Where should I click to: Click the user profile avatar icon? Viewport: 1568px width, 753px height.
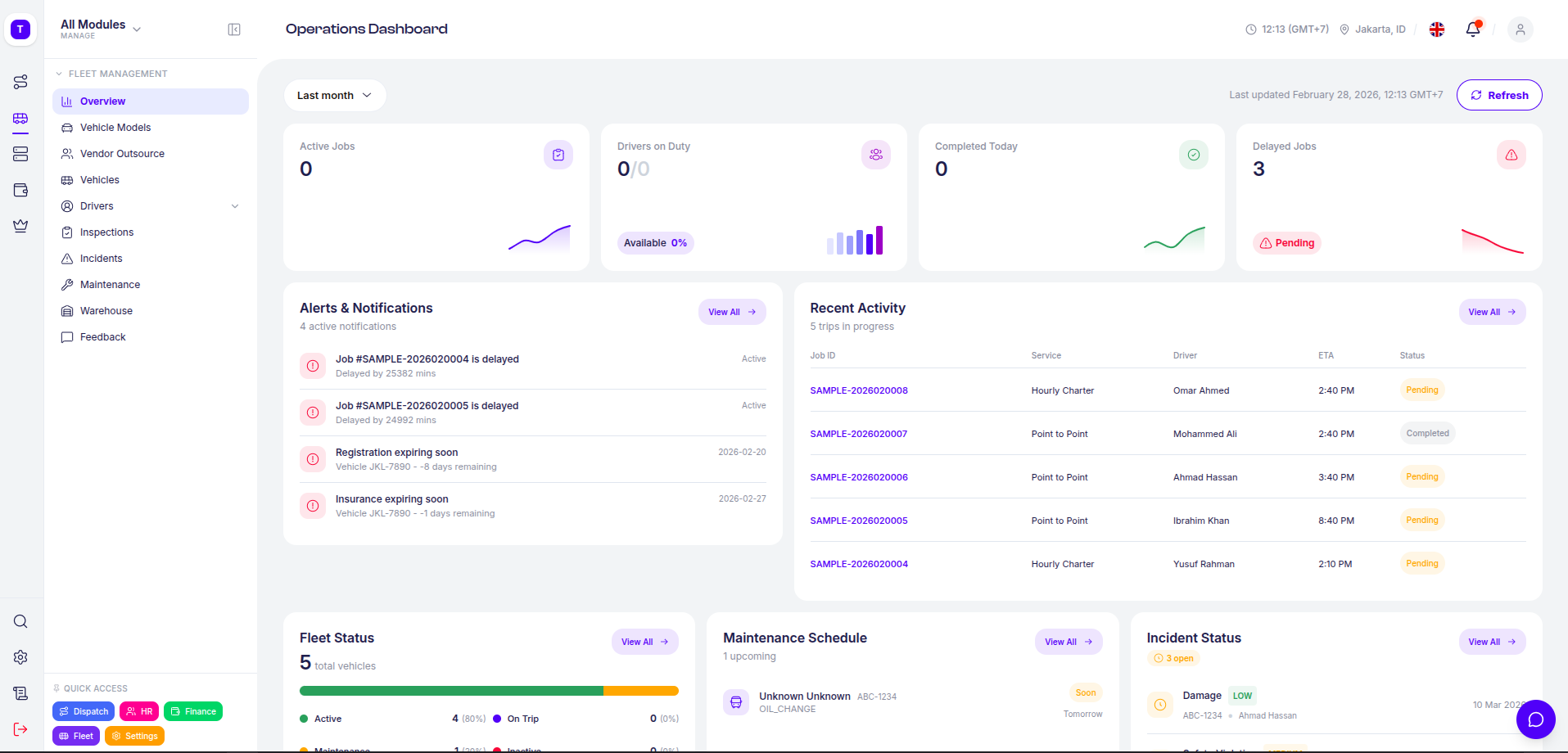[1520, 29]
